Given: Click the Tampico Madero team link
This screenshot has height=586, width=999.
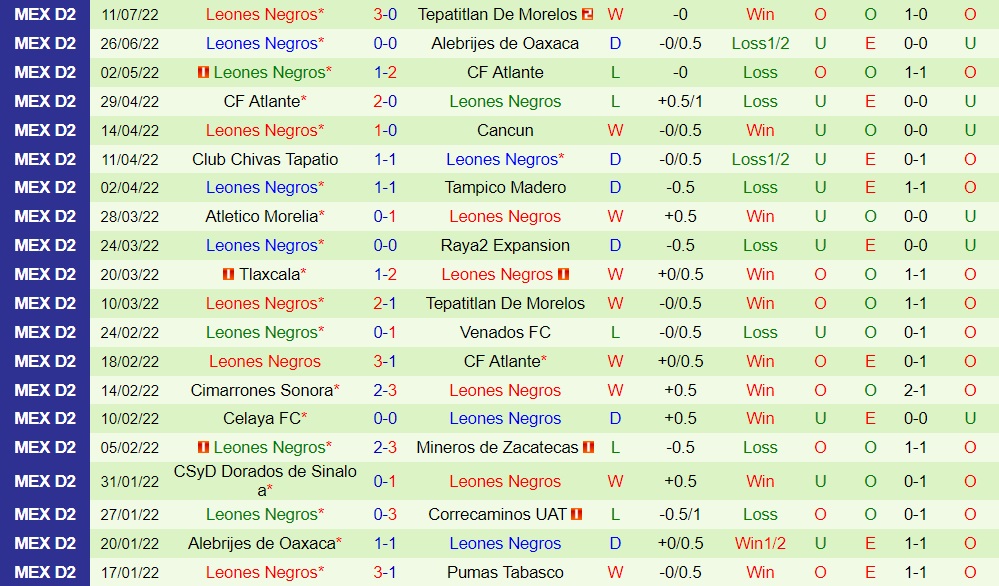Looking at the screenshot, I should [505, 188].
